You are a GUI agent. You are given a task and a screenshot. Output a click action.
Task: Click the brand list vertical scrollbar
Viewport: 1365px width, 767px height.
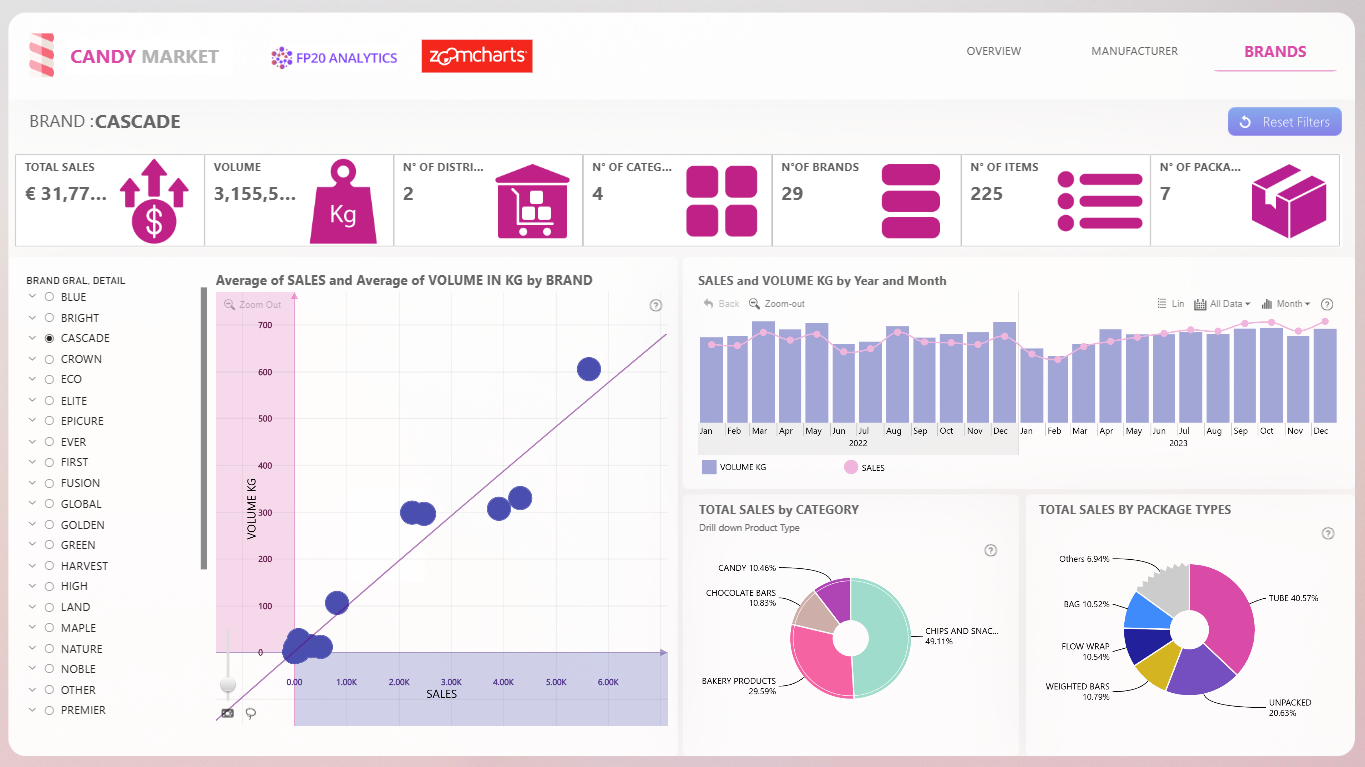coord(204,429)
